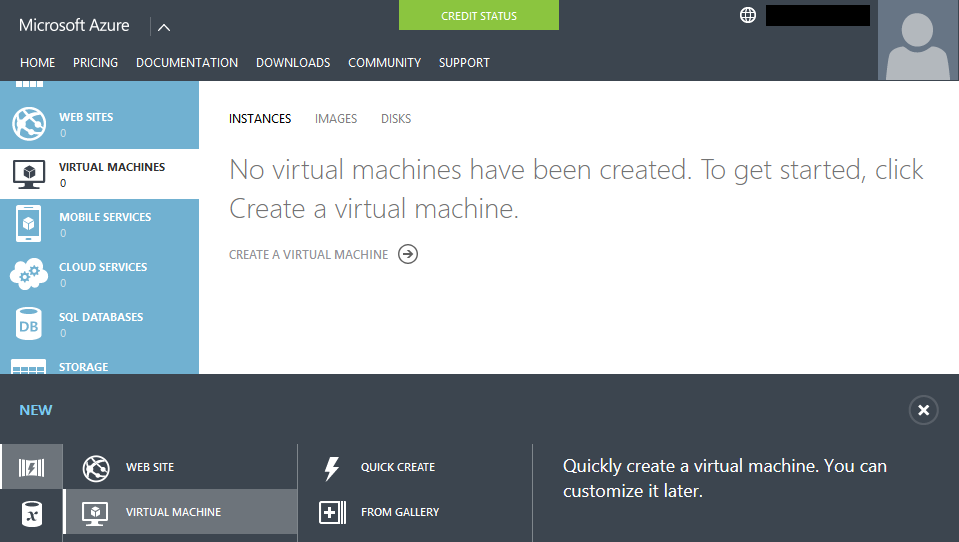The image size is (959, 542).
Task: Click the Cloud Services gear cloud icon
Action: coord(29,273)
